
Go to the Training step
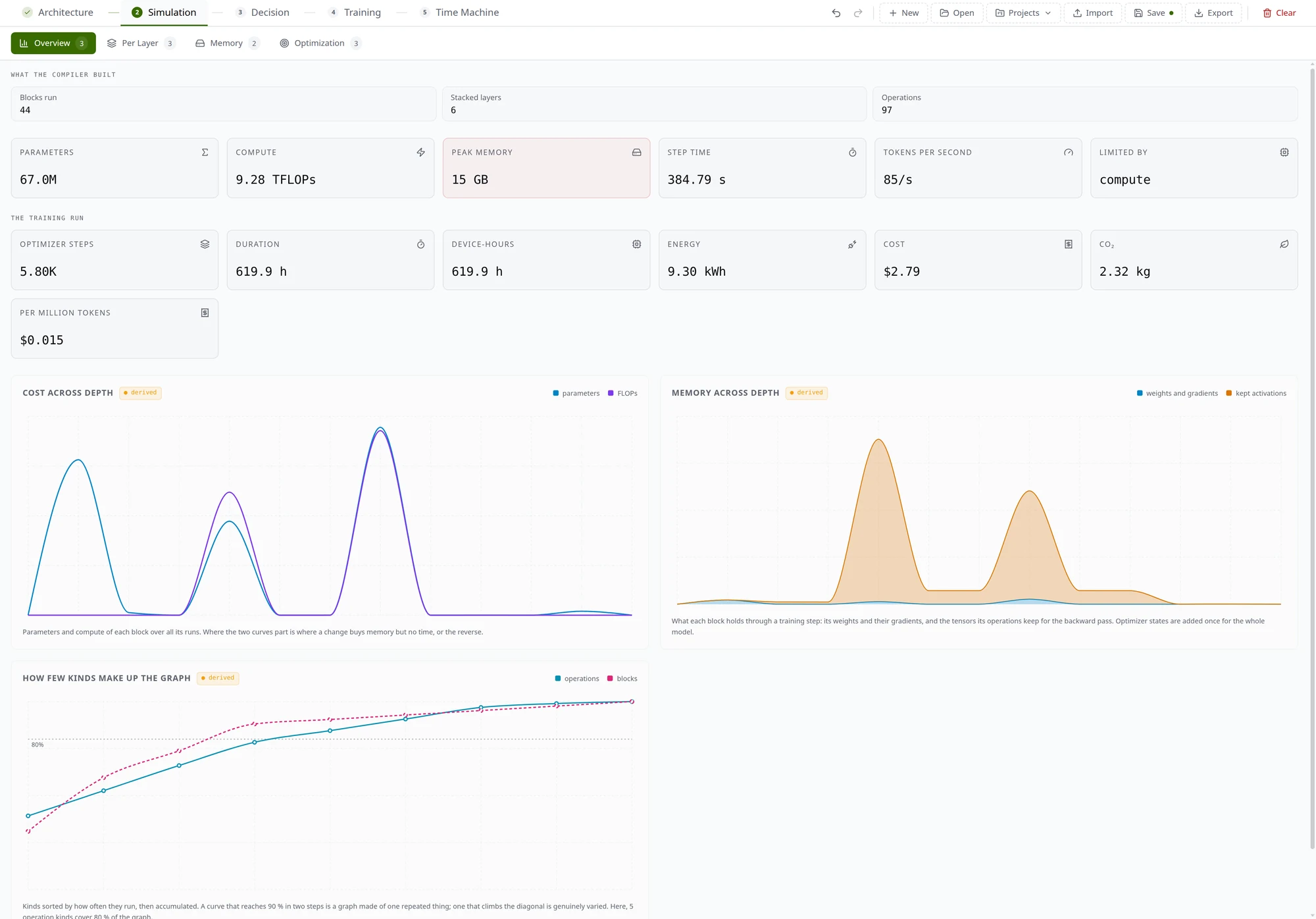coord(355,13)
